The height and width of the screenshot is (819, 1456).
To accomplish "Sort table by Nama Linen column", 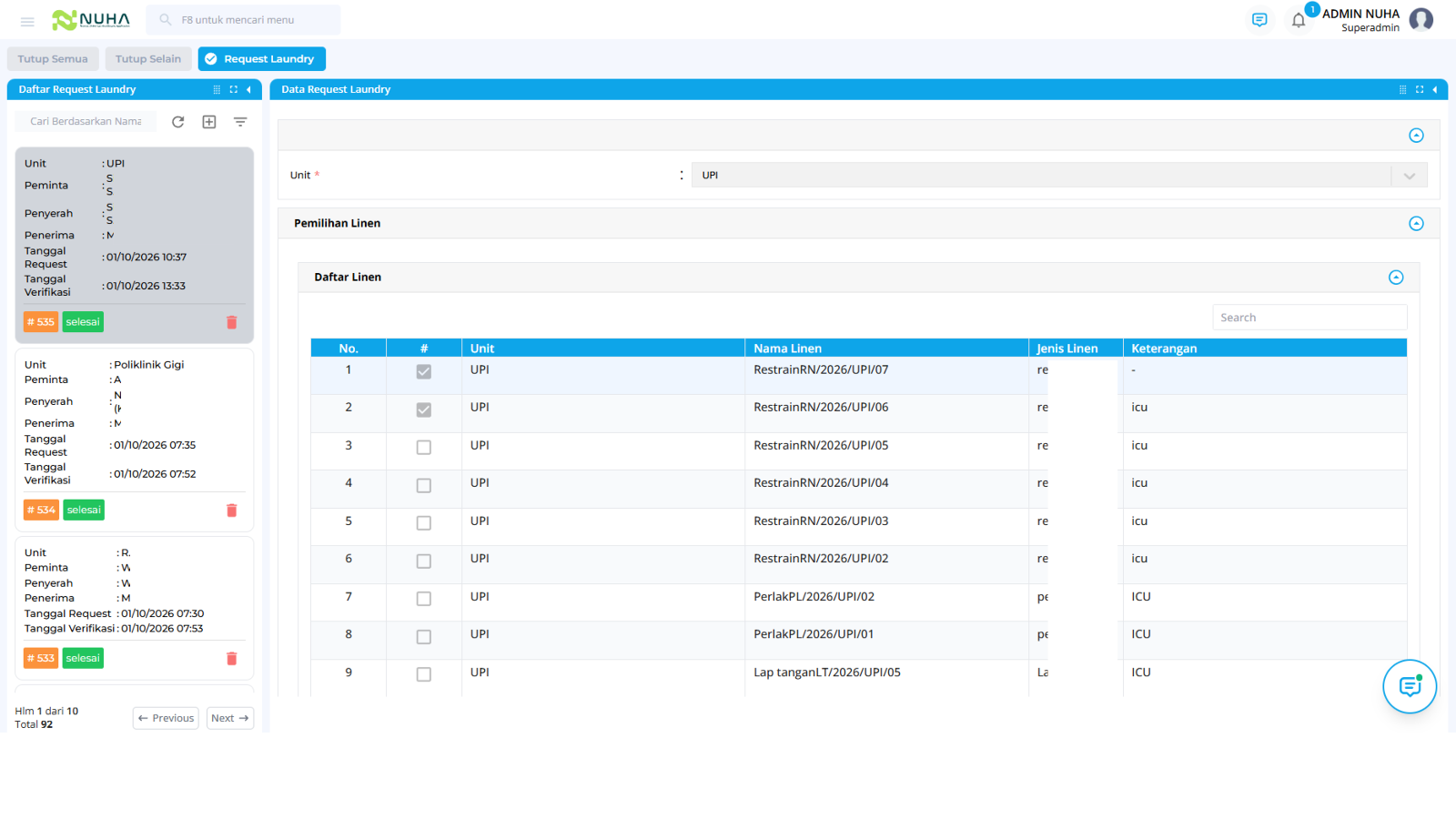I will 886,348.
